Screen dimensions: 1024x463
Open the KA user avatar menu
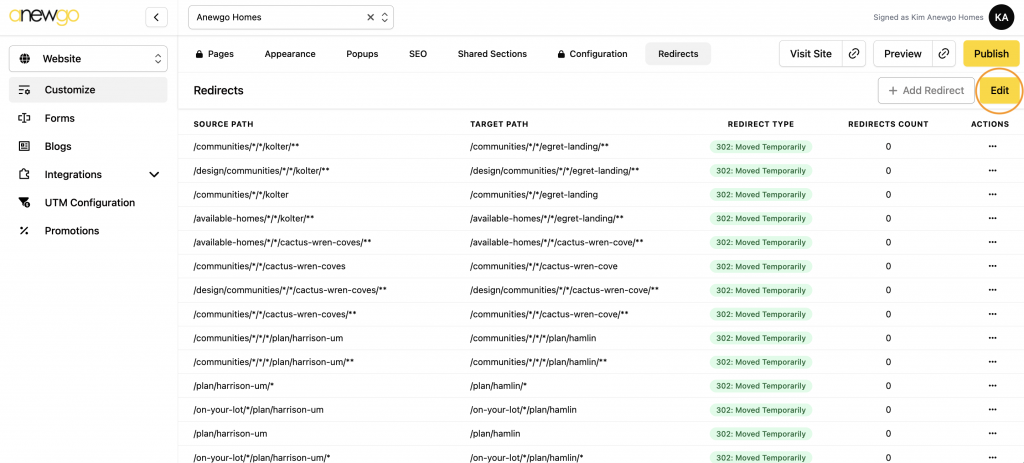click(x=1001, y=17)
